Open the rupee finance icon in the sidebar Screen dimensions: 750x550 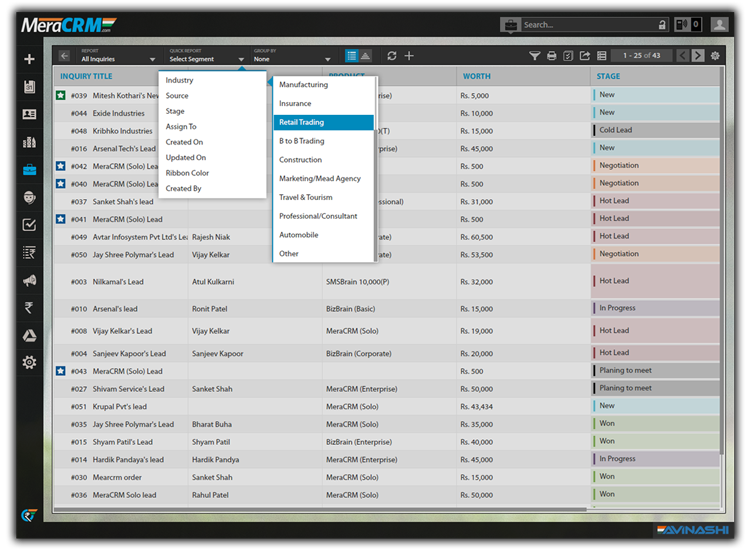point(29,308)
